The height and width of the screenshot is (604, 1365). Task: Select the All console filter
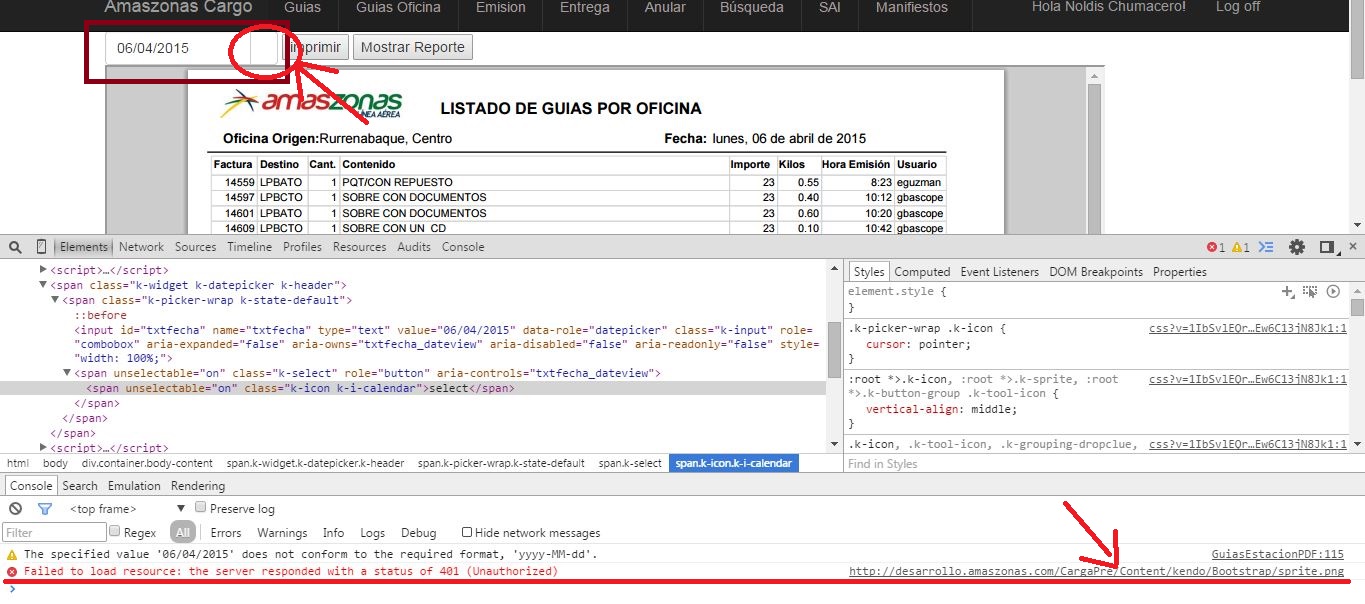pos(181,533)
